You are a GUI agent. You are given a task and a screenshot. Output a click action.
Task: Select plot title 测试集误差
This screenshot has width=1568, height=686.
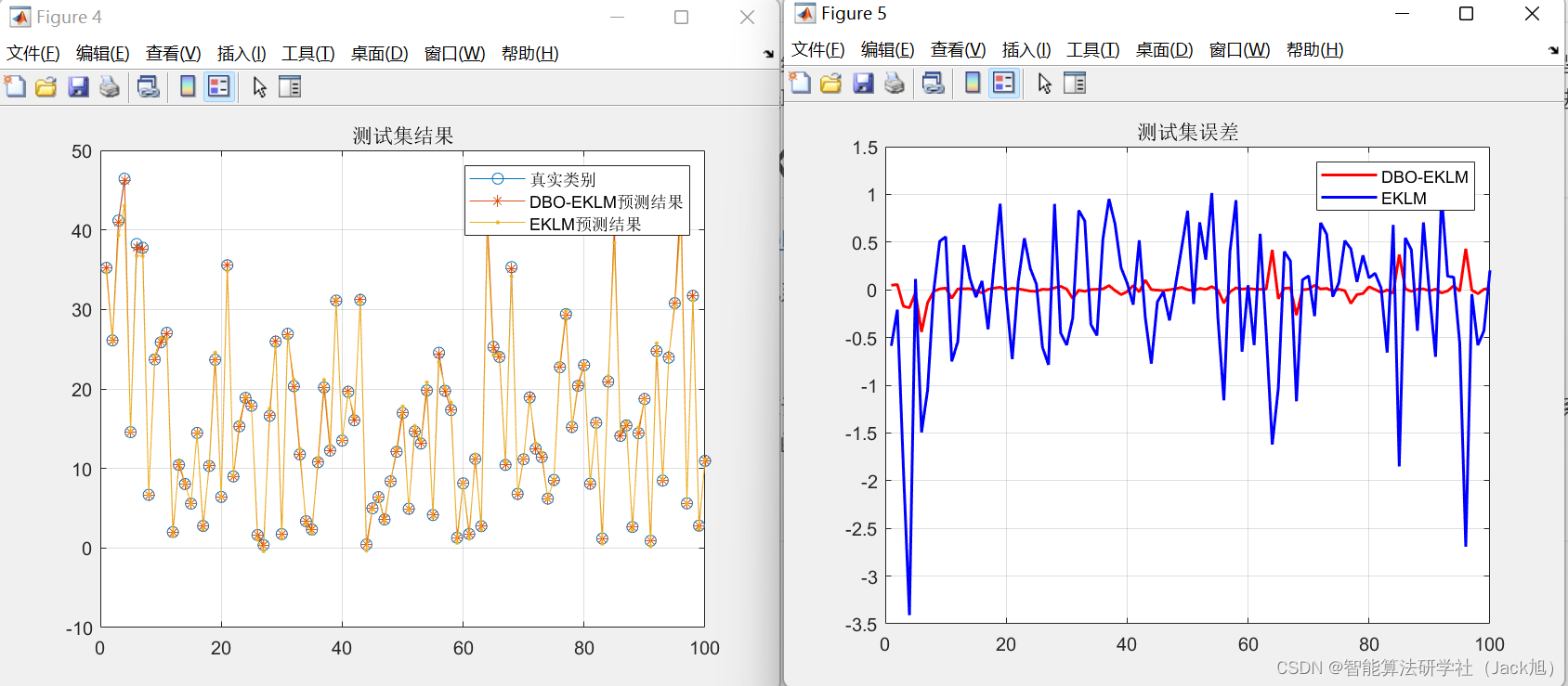point(1188,132)
